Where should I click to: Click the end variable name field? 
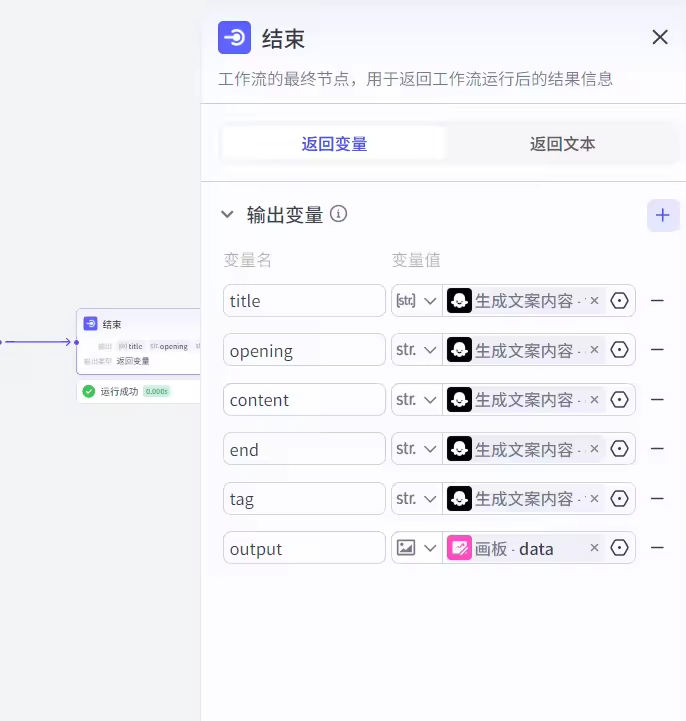(304, 449)
